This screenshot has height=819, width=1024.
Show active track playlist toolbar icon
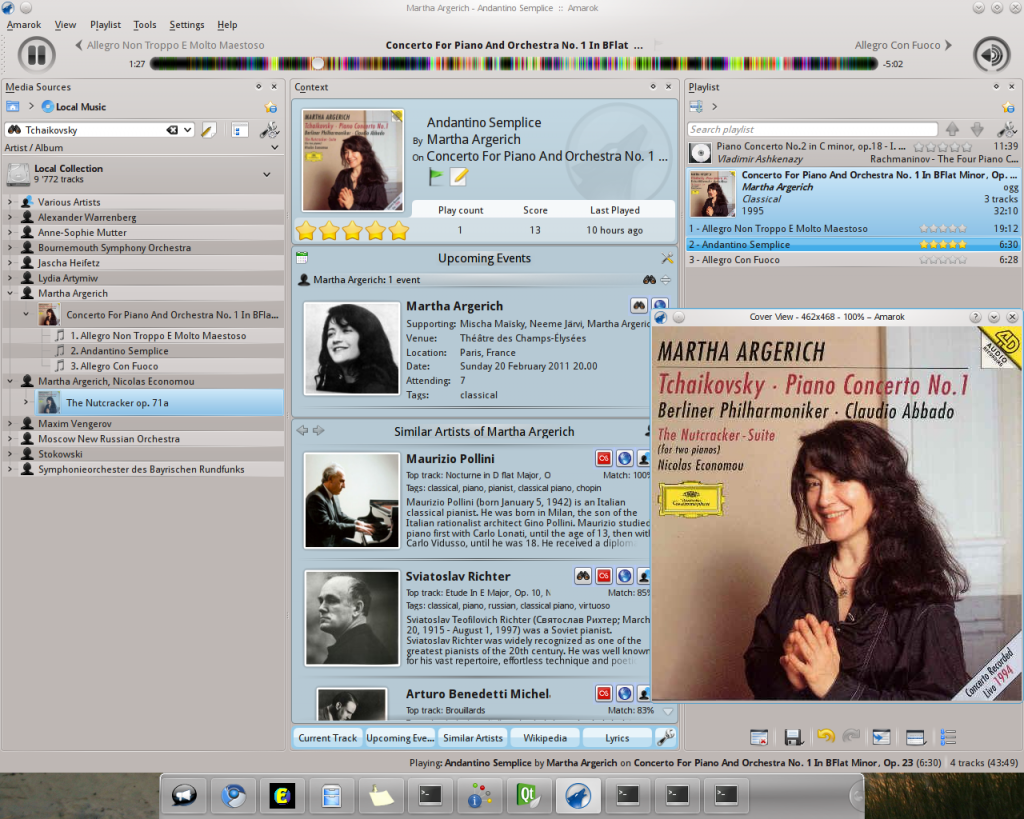(x=881, y=737)
